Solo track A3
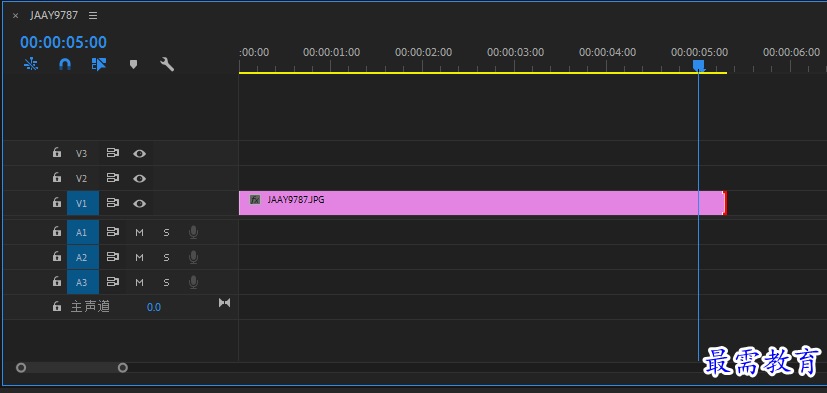 tap(166, 282)
